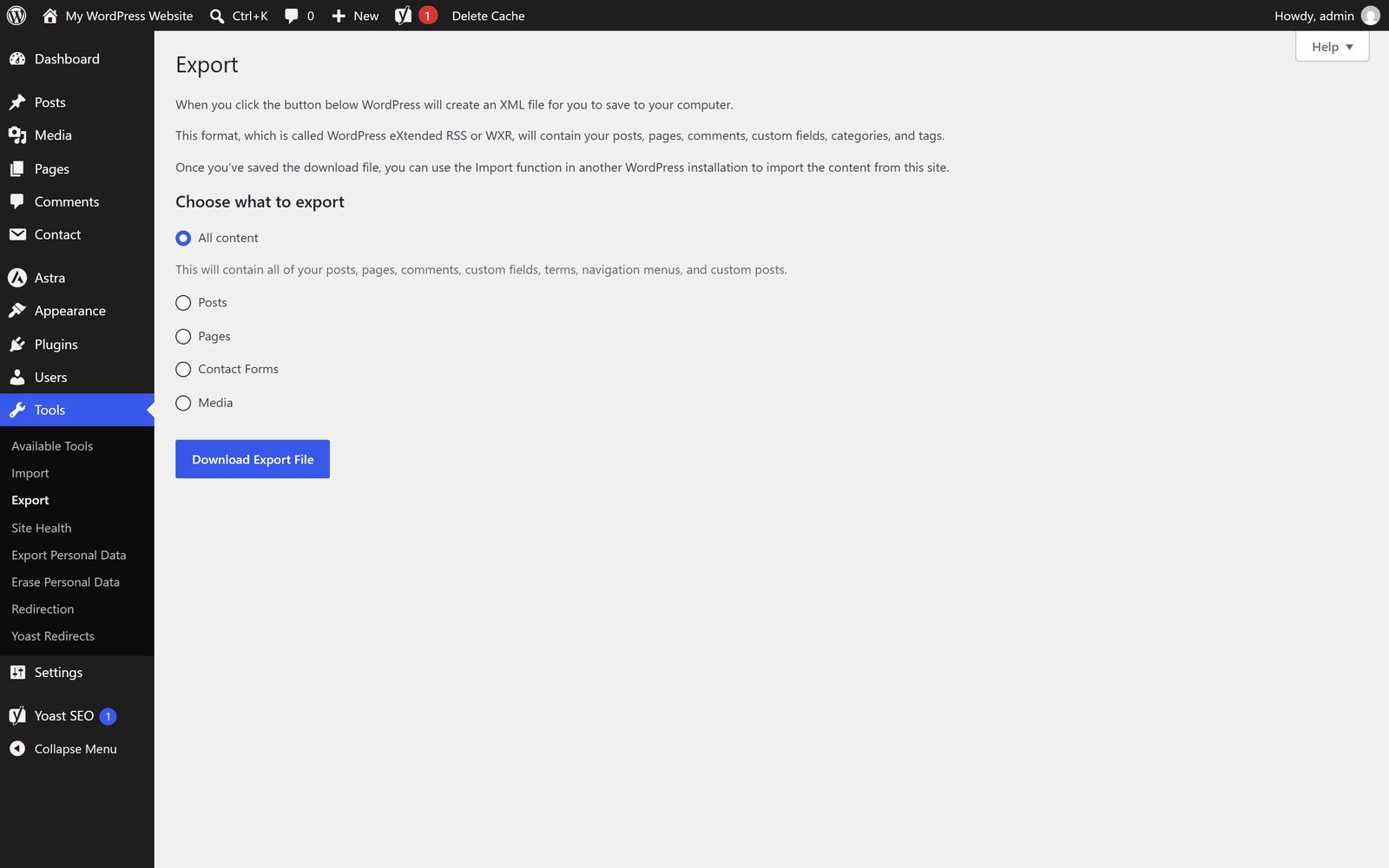Open the Tools menu item
This screenshot has width=1389, height=868.
coord(77,411)
